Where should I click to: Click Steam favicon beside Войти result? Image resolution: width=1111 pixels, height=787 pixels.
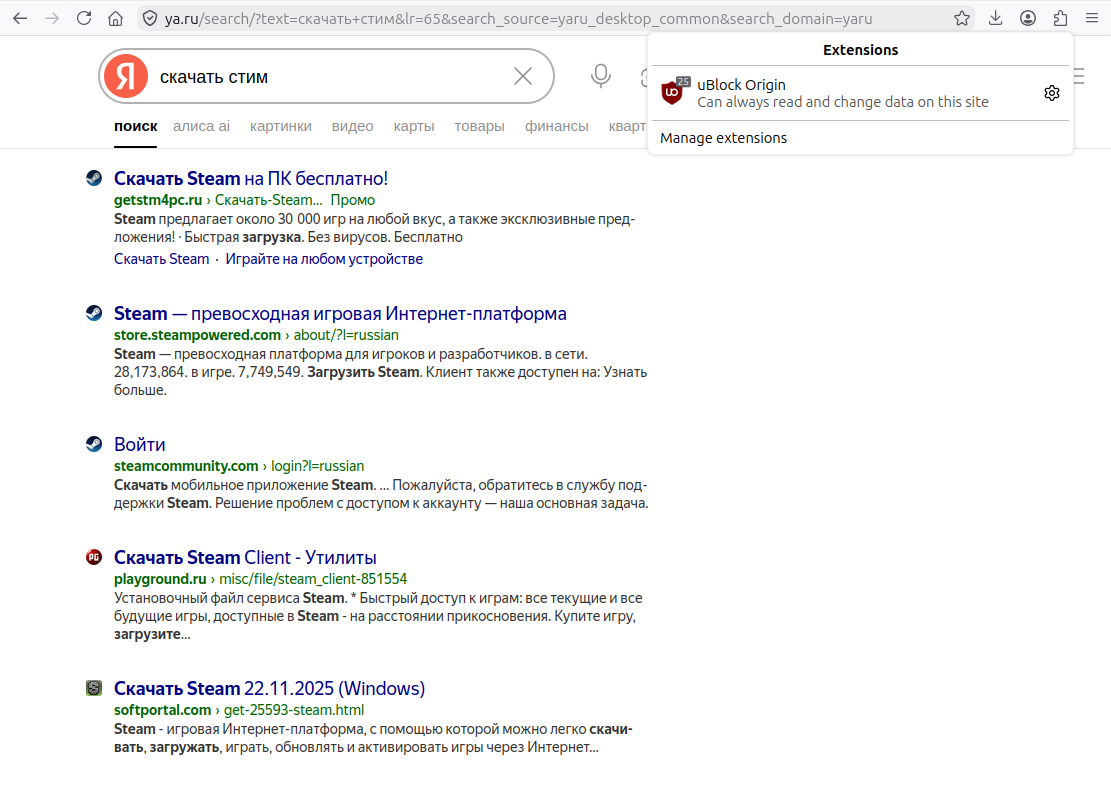pyautogui.click(x=94, y=443)
